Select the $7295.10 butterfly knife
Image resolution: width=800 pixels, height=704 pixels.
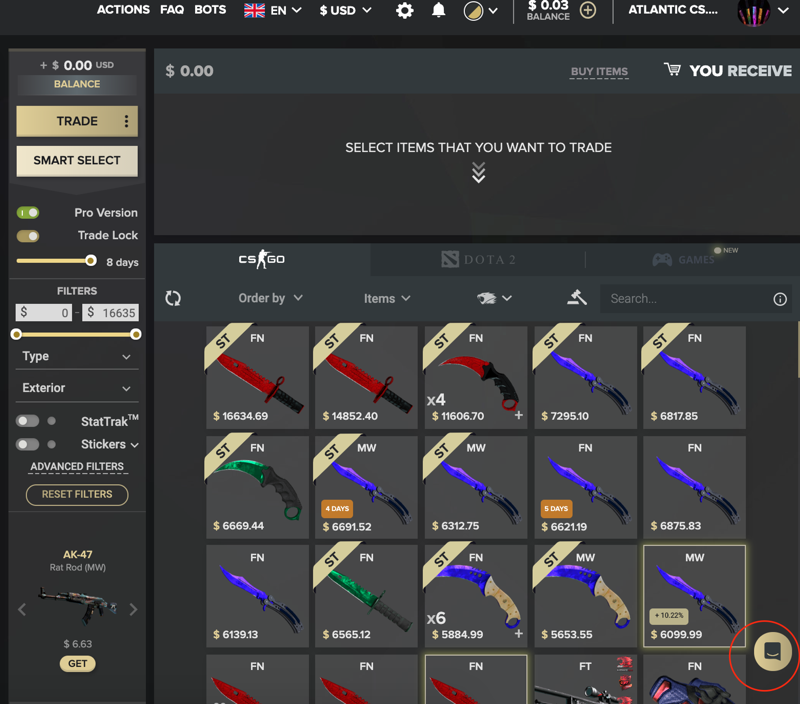[585, 378]
